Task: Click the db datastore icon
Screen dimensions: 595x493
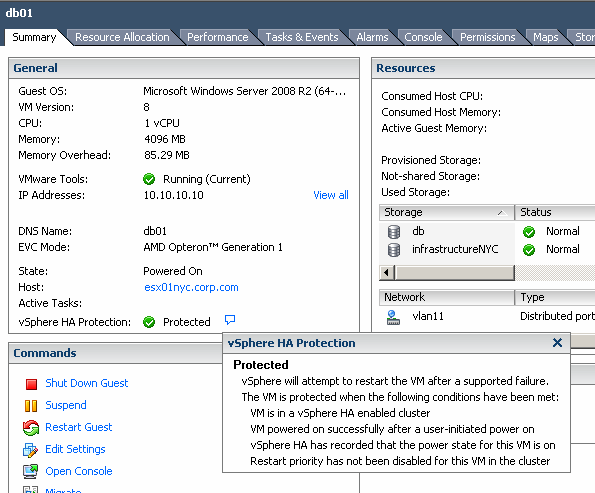Action: 394,232
